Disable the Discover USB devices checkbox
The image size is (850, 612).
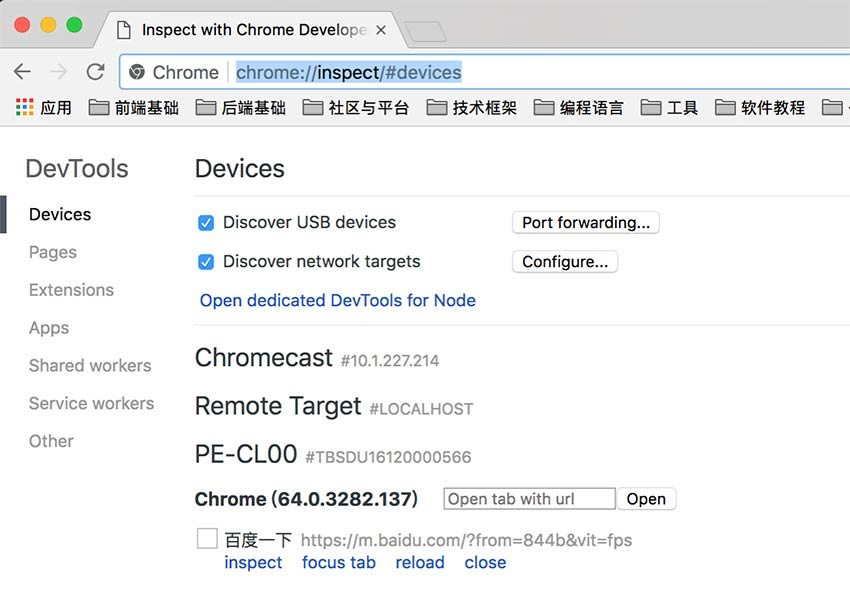206,222
